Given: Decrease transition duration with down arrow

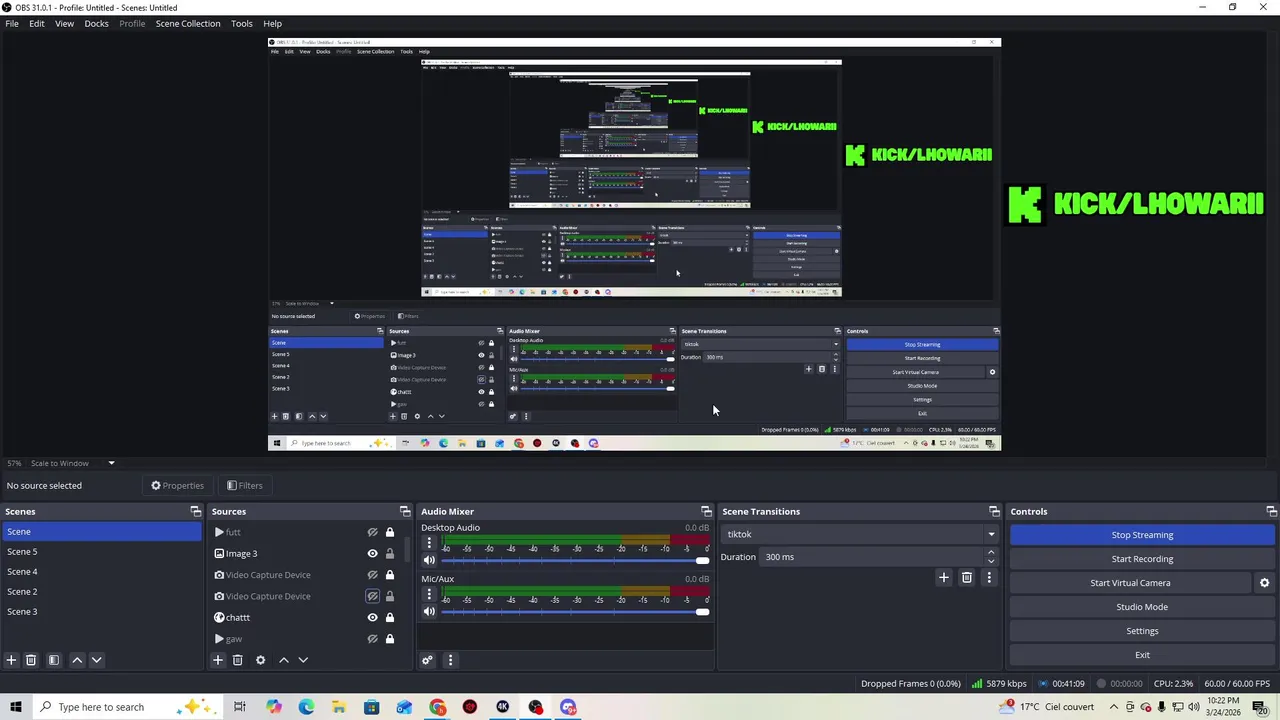Looking at the screenshot, I should (991, 561).
